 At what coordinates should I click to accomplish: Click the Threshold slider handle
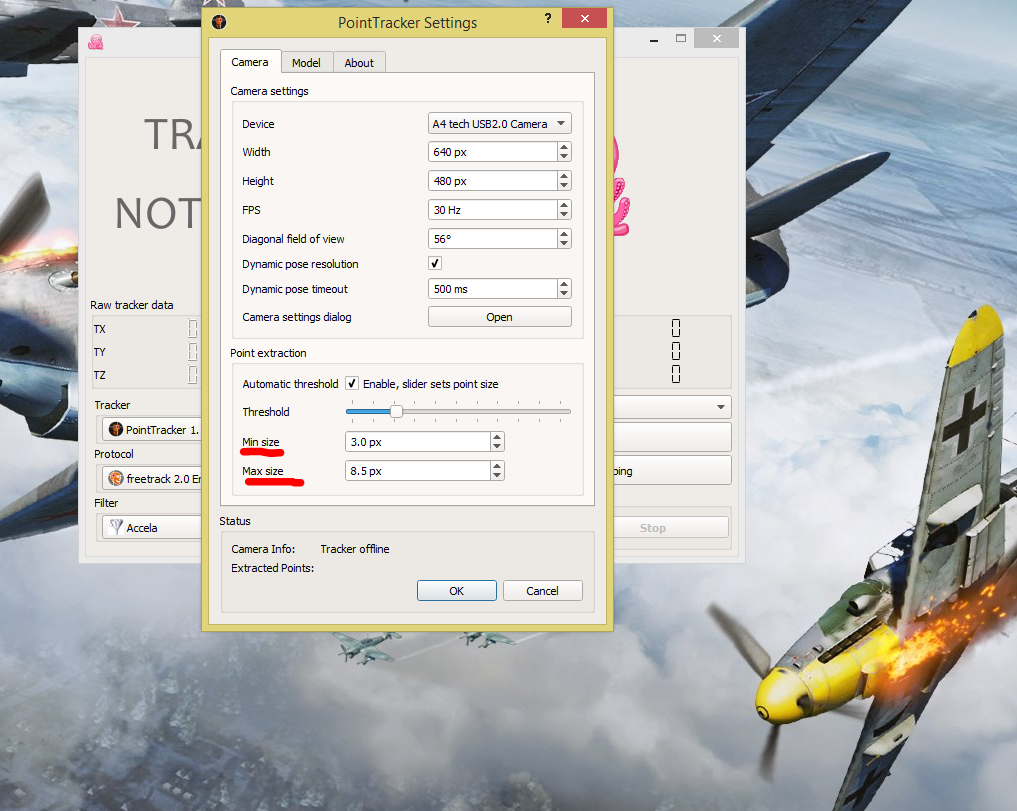click(396, 411)
